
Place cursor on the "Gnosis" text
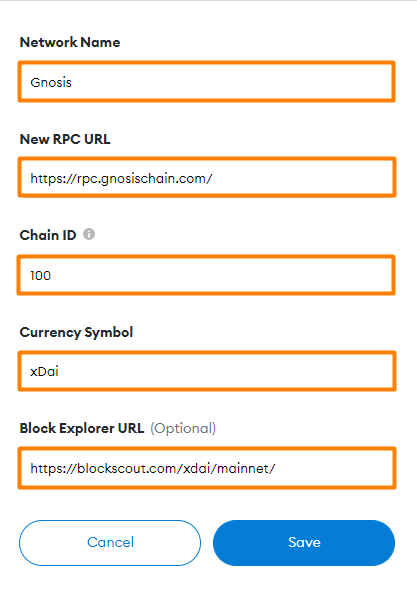pos(51,83)
